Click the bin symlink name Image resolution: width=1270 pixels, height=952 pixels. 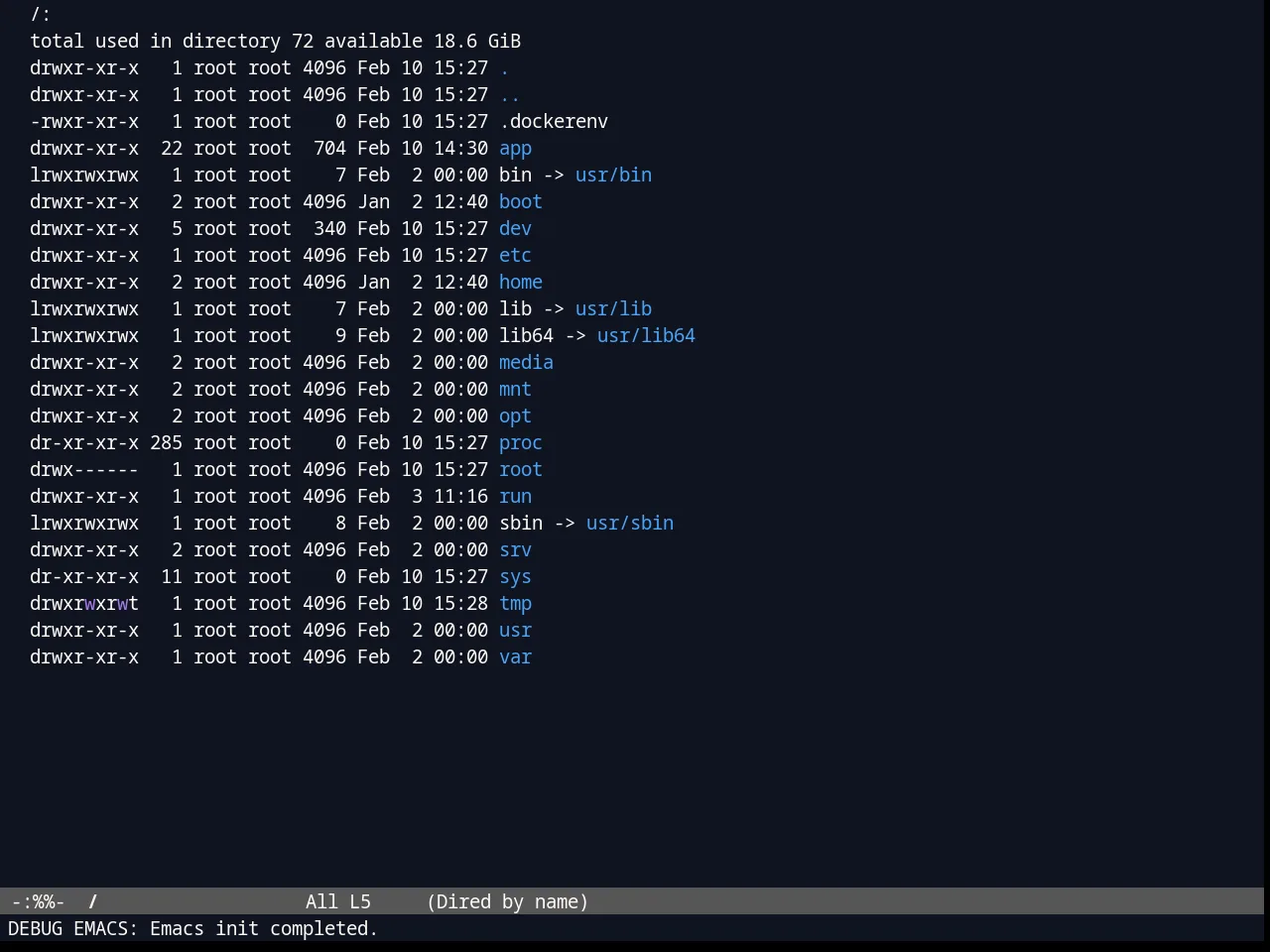click(x=515, y=175)
